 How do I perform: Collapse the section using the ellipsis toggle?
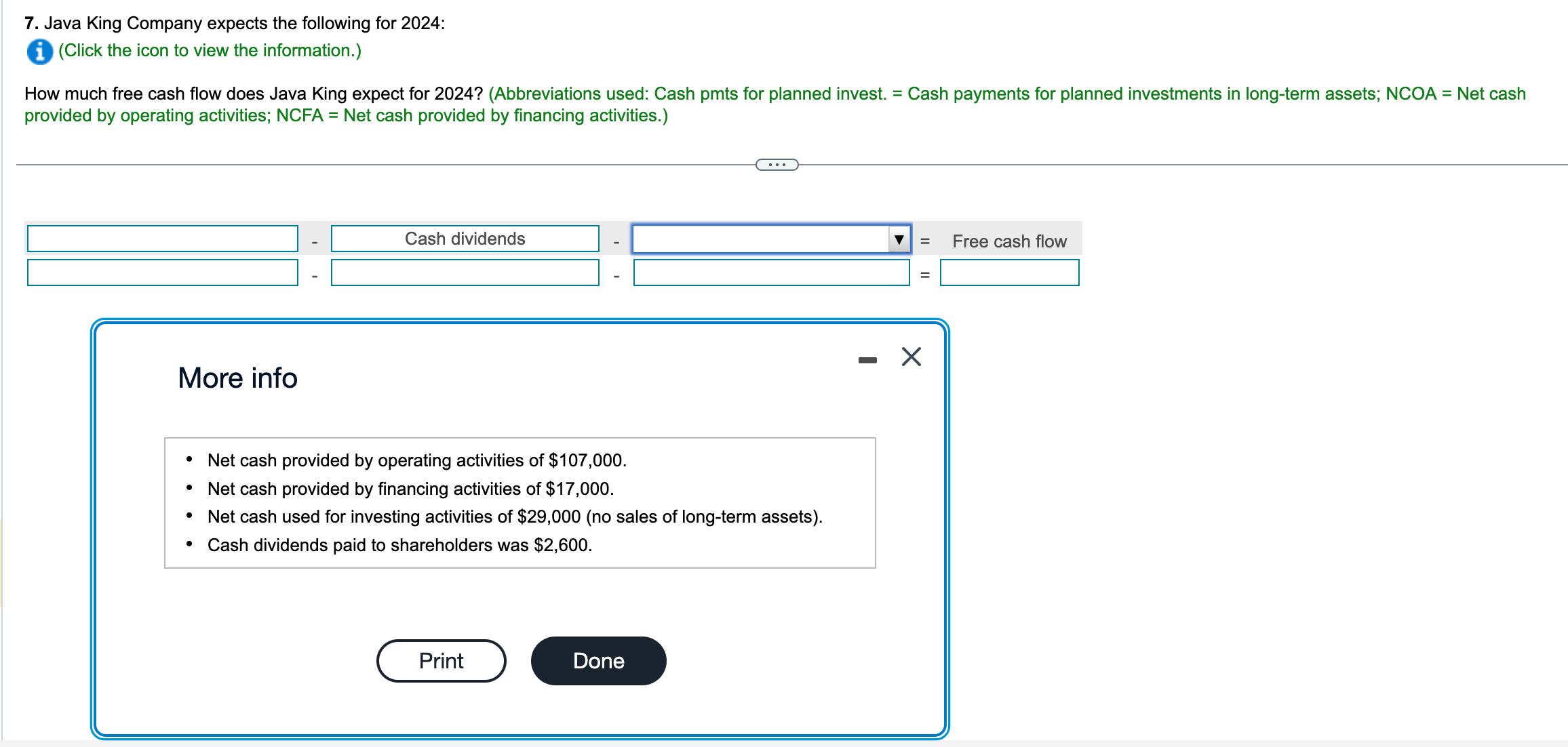click(777, 163)
